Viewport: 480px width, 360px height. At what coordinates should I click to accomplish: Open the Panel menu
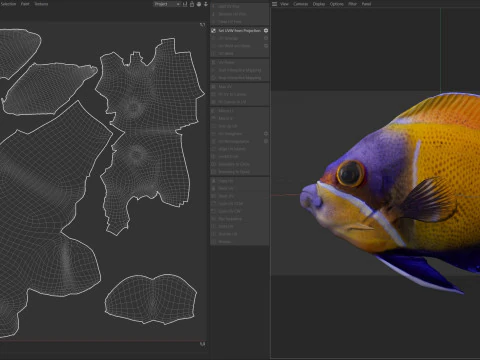(x=366, y=4)
